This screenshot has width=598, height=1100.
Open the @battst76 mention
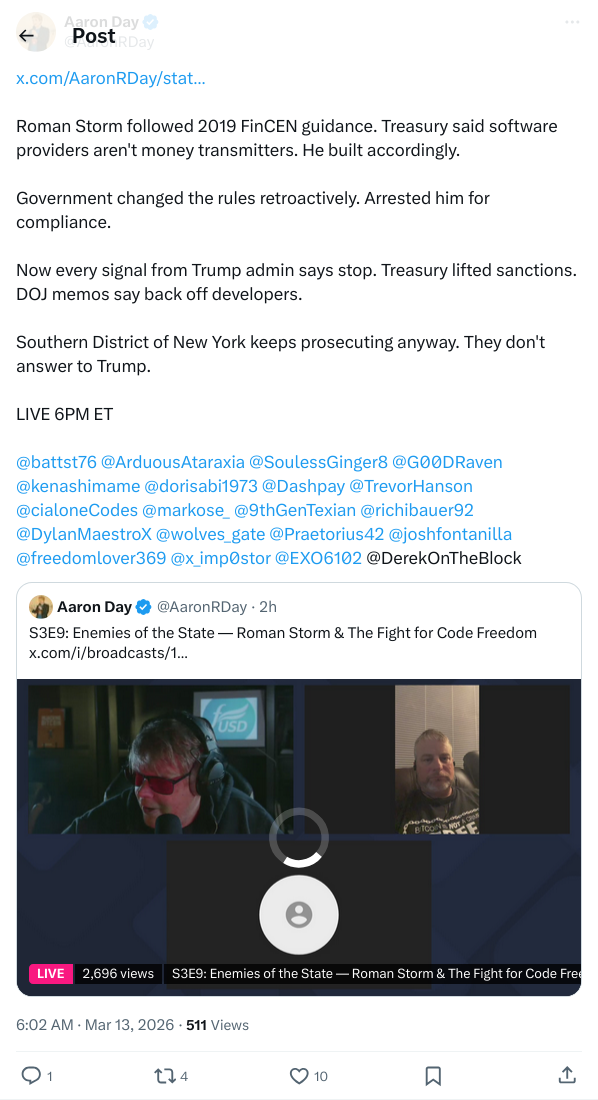coord(56,462)
